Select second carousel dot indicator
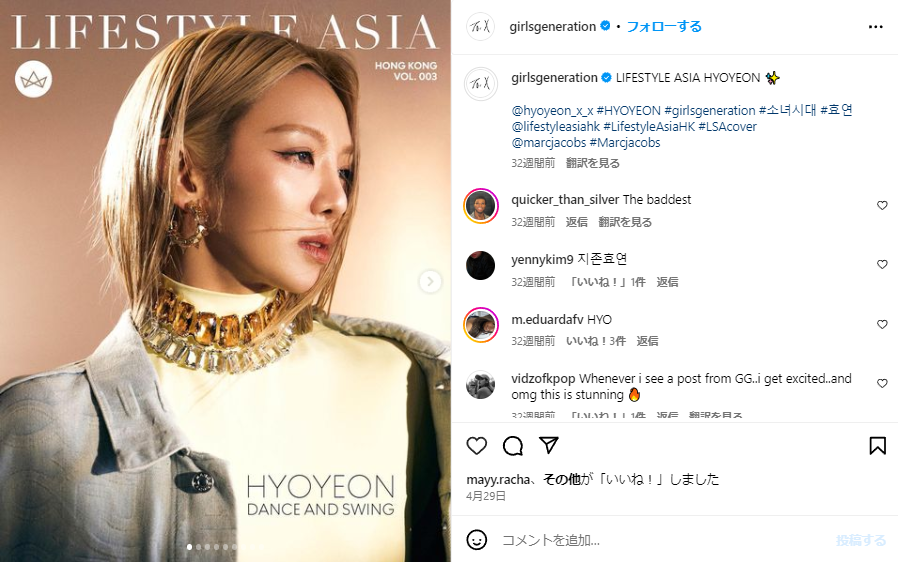 pyautogui.click(x=198, y=547)
